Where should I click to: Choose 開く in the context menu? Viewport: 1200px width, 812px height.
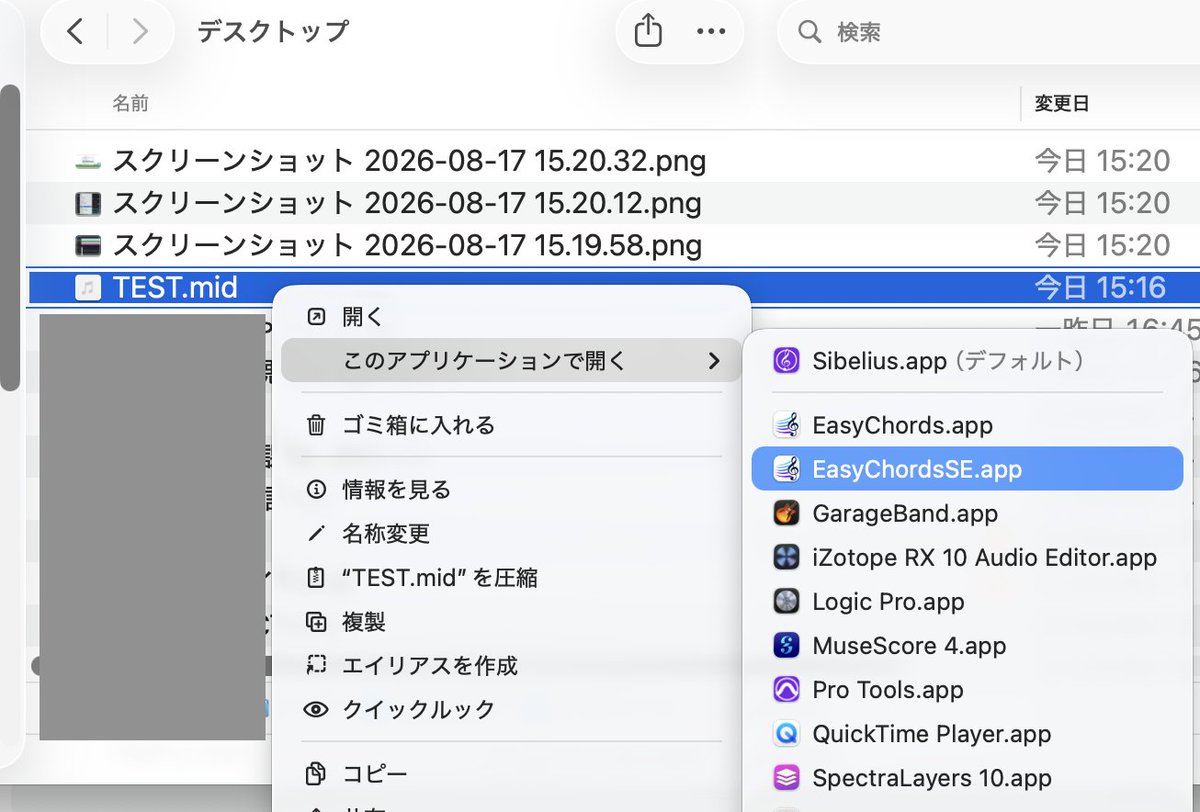point(511,317)
